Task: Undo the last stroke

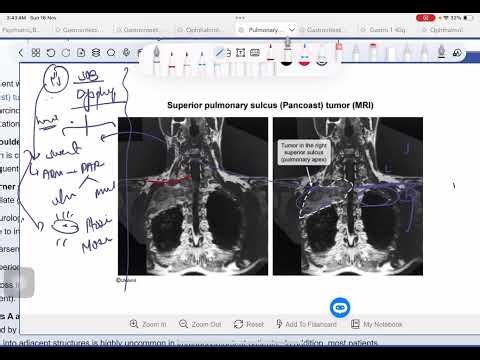Action: [x=51, y=53]
